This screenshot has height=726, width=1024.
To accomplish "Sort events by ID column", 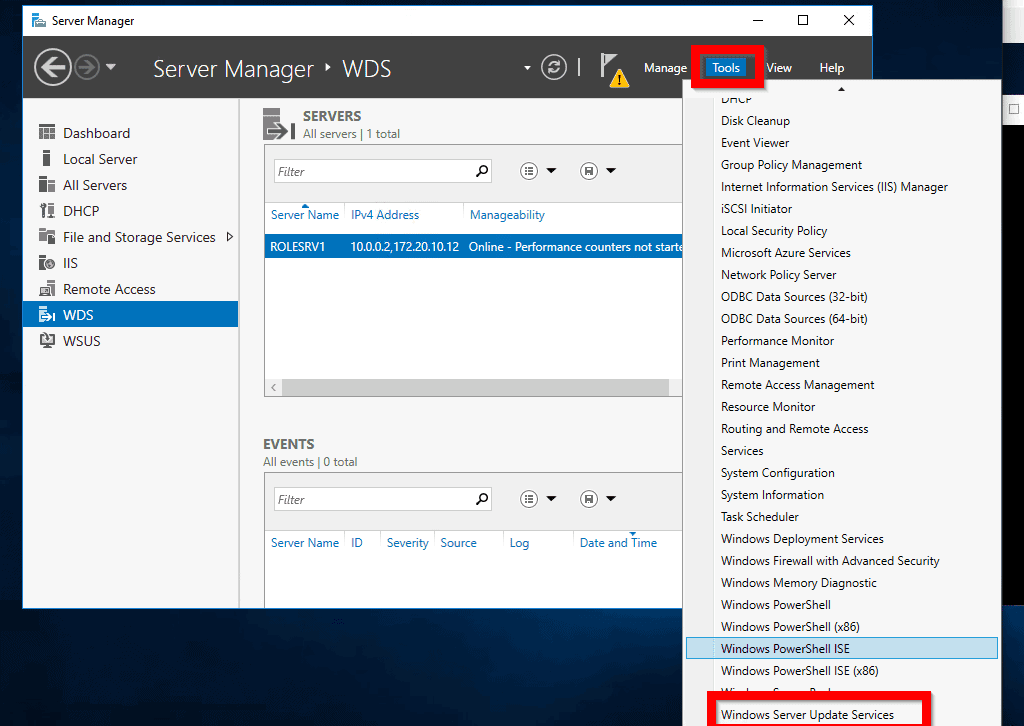I will coord(357,543).
